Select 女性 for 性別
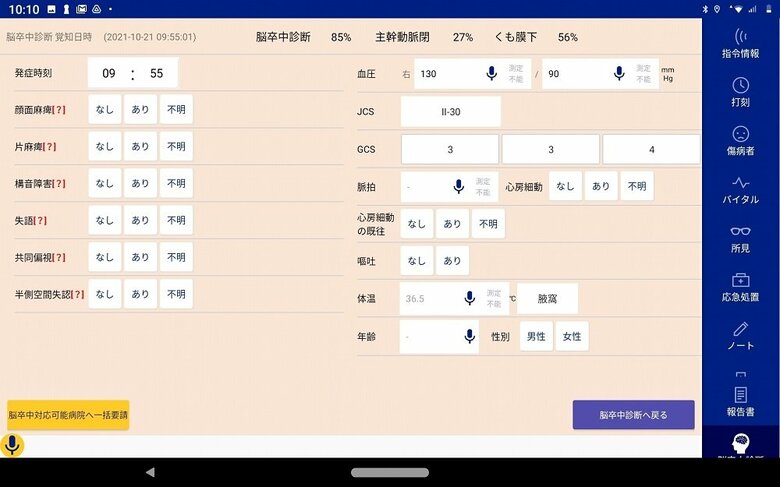The height and width of the screenshot is (487, 780). [x=572, y=336]
